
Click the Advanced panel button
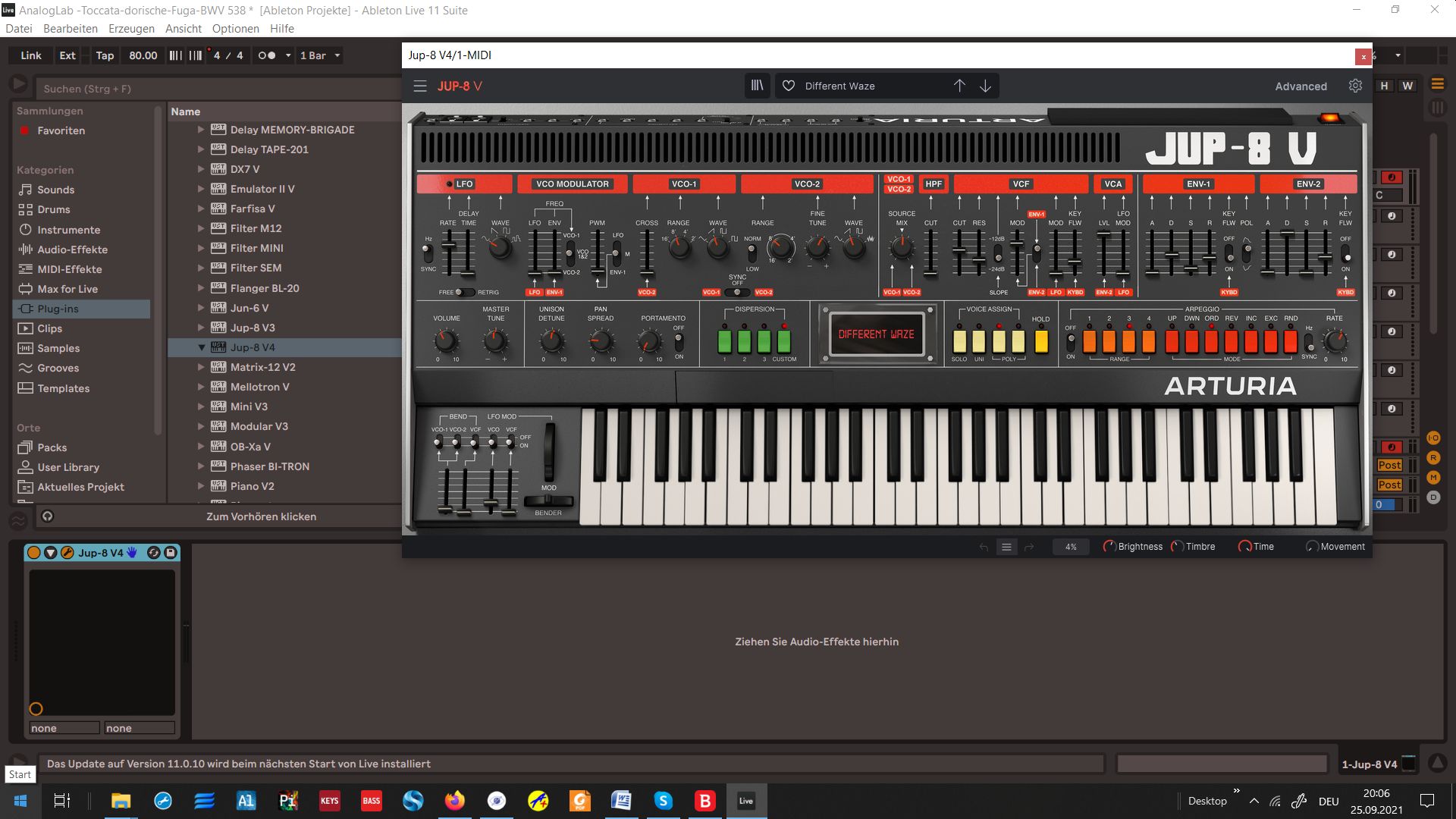click(x=1301, y=86)
